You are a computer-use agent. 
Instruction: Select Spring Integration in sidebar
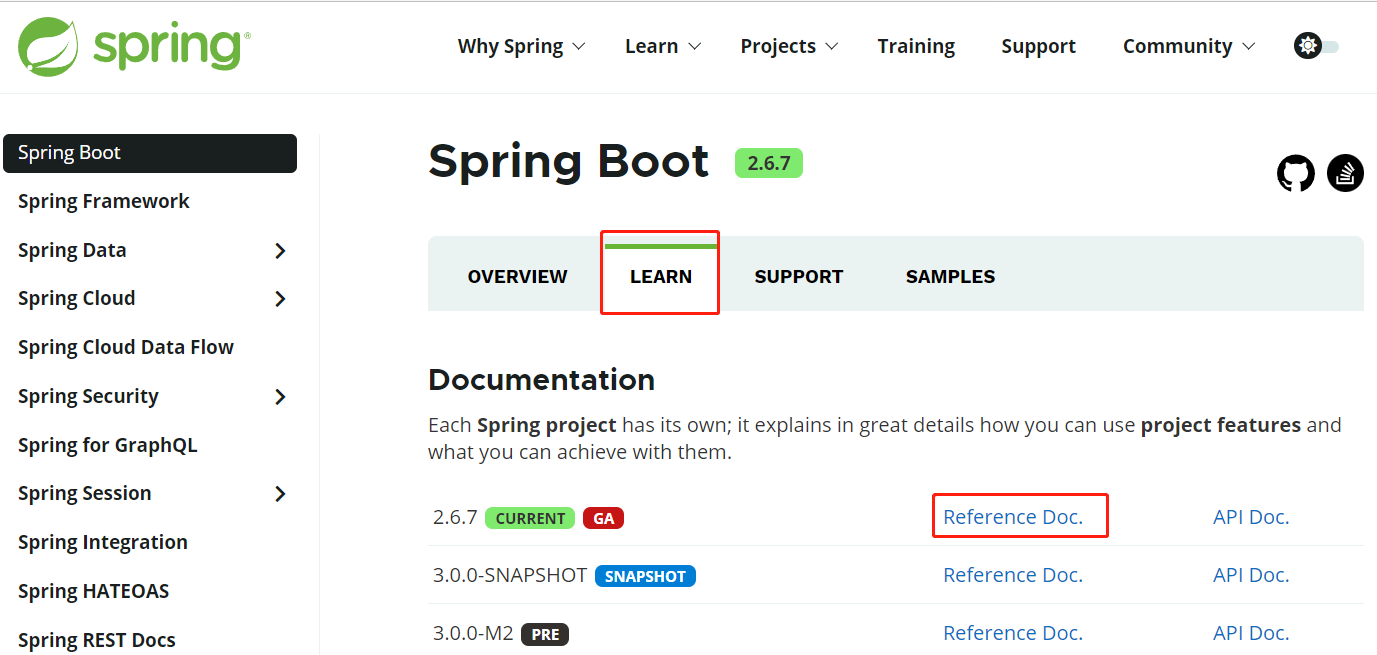pos(102,542)
